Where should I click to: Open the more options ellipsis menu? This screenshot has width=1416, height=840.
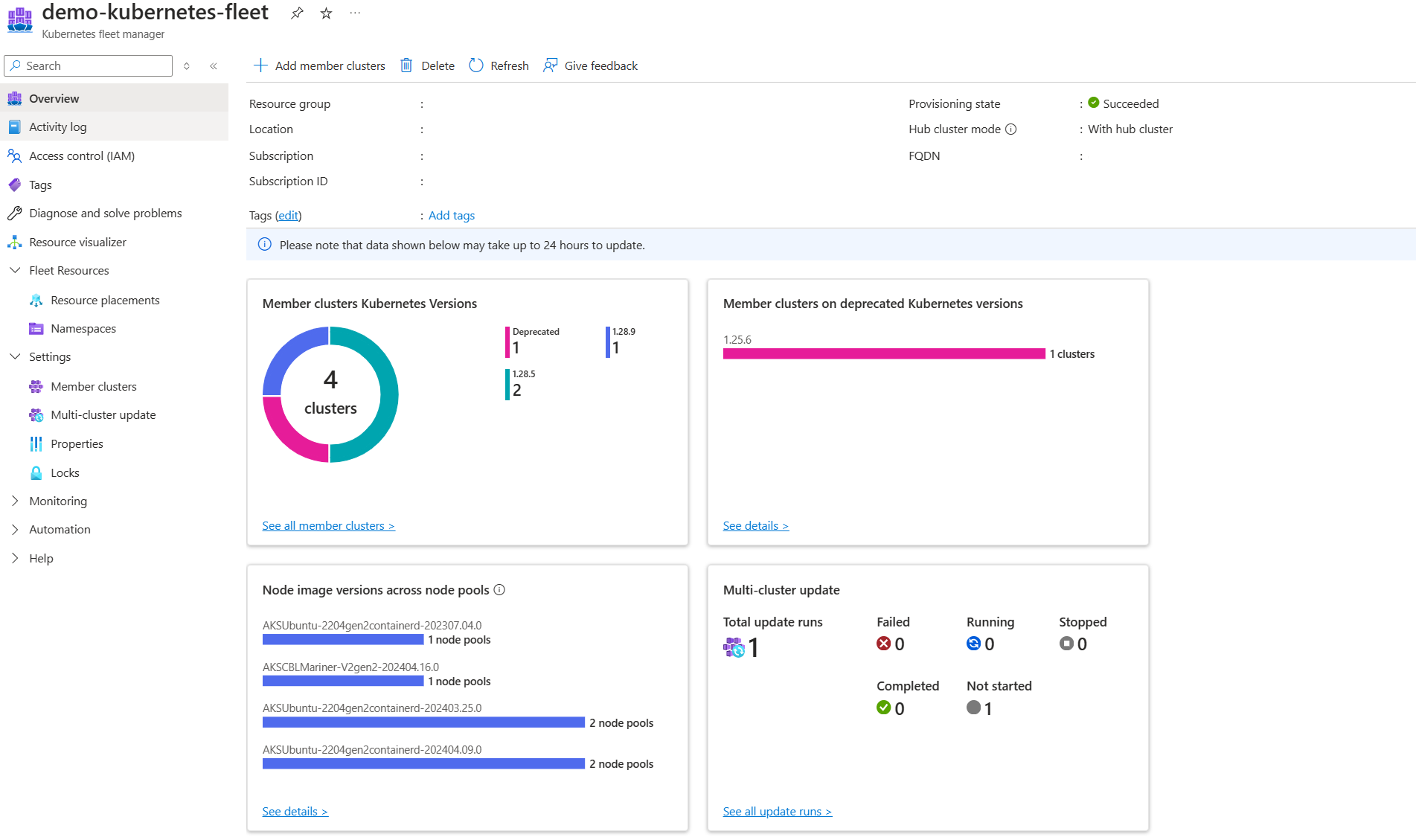pyautogui.click(x=355, y=13)
